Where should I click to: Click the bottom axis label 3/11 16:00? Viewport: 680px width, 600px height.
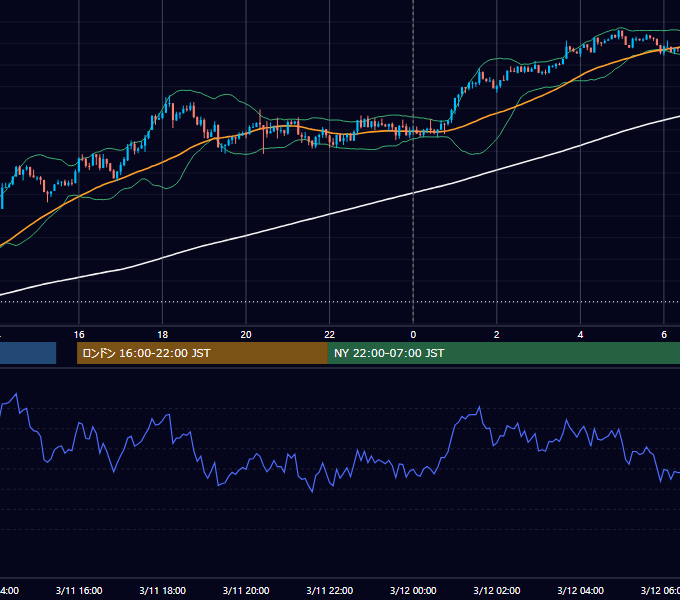click(79, 590)
